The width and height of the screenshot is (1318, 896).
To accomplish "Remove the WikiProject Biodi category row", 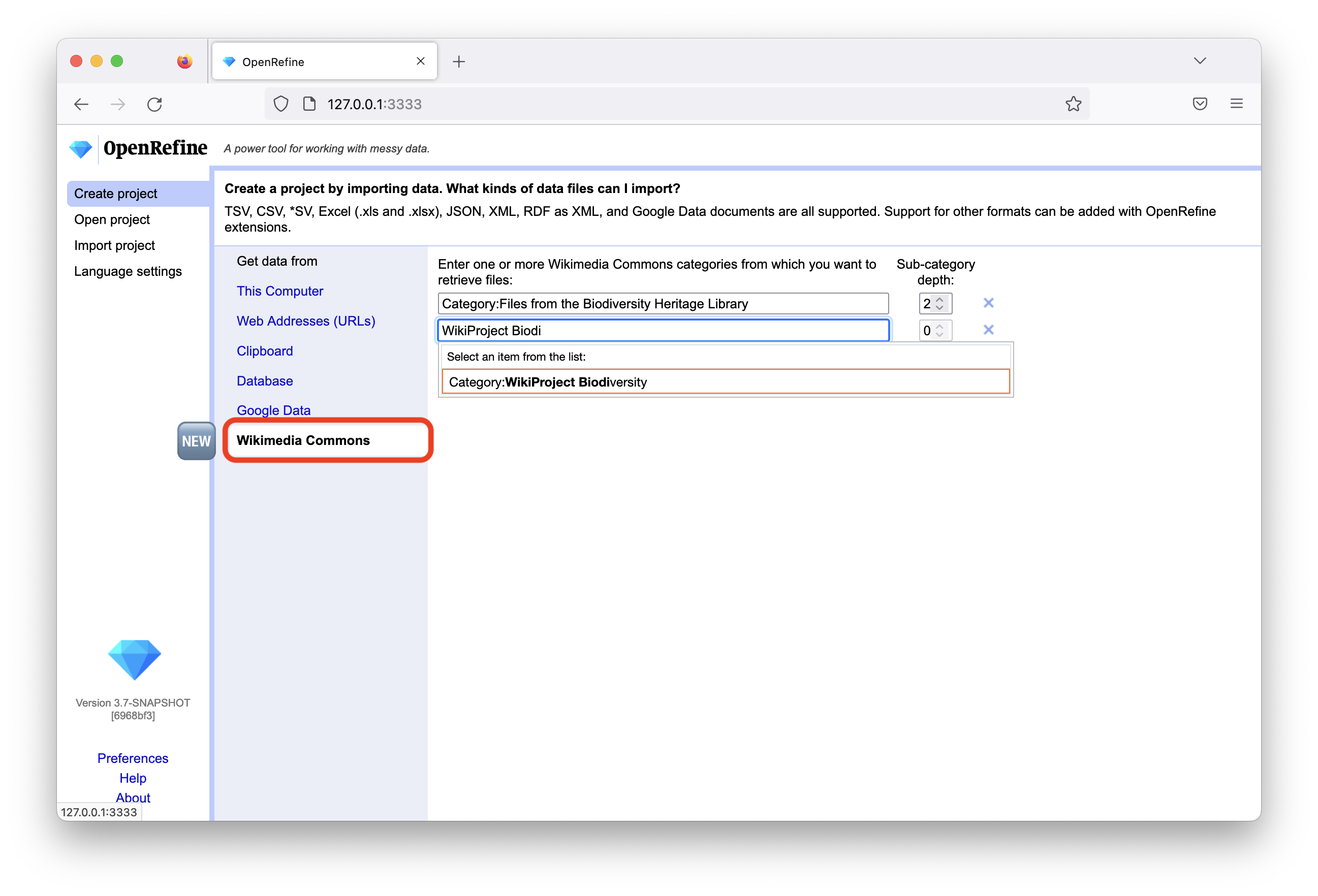I will pyautogui.click(x=988, y=330).
